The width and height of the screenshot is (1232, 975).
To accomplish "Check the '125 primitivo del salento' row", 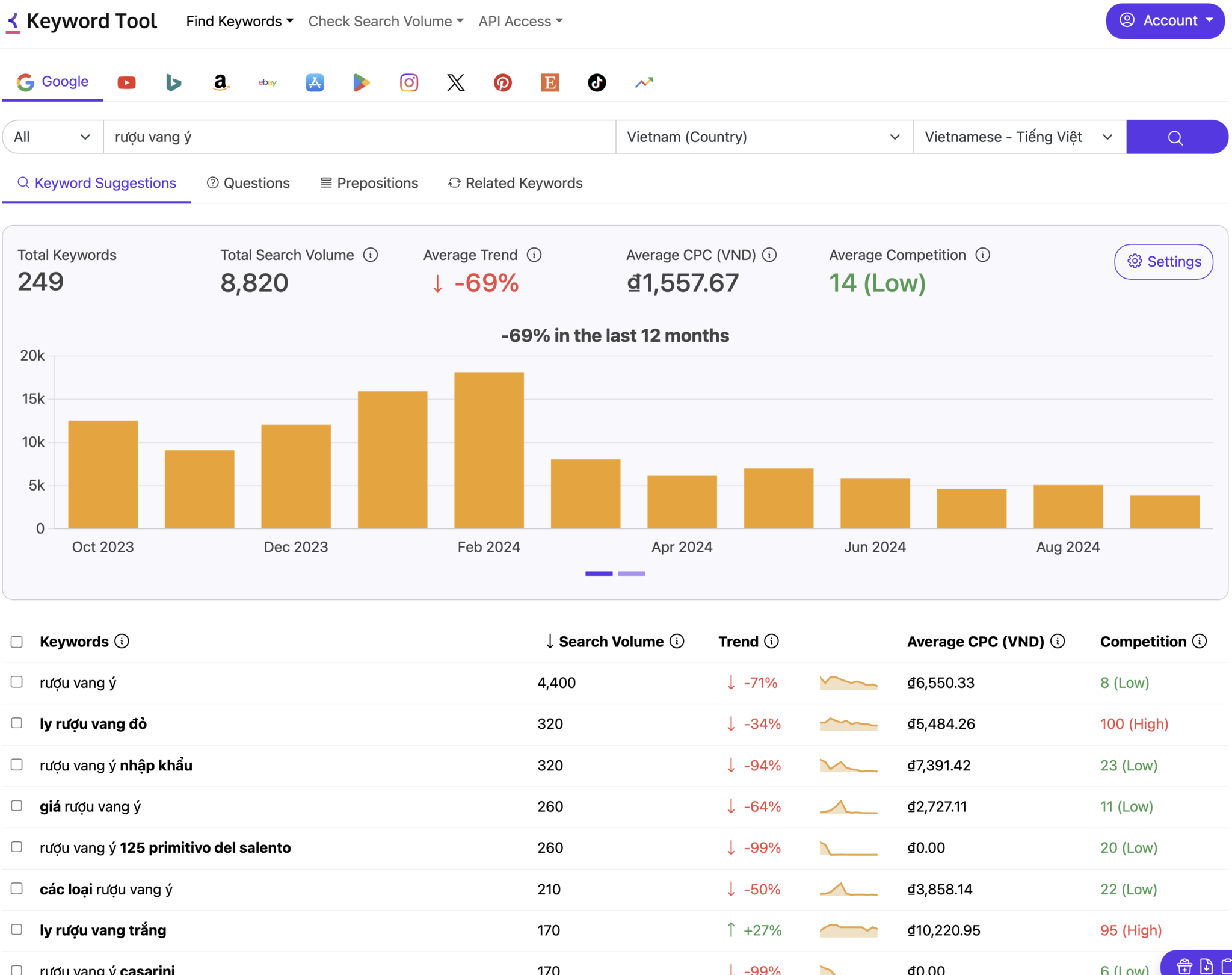I will [17, 847].
